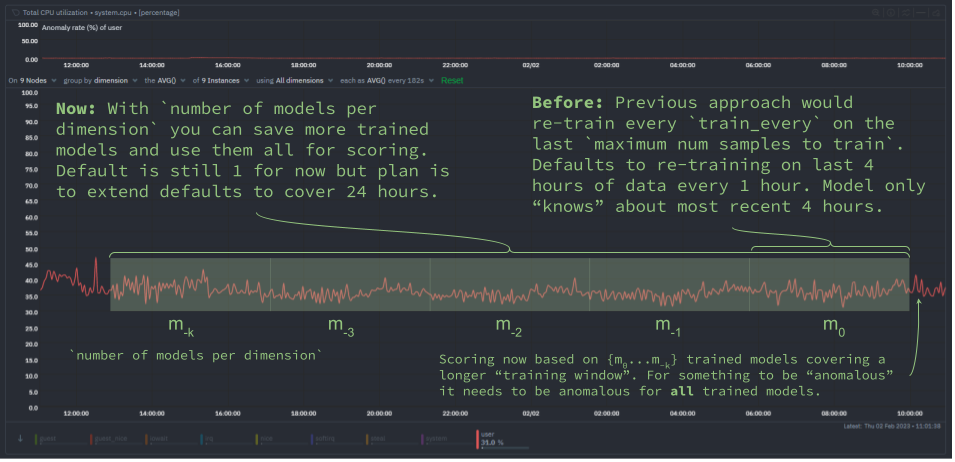This screenshot has width=955, height=462.
Task: Open the All dimensions selector
Action: [296, 80]
